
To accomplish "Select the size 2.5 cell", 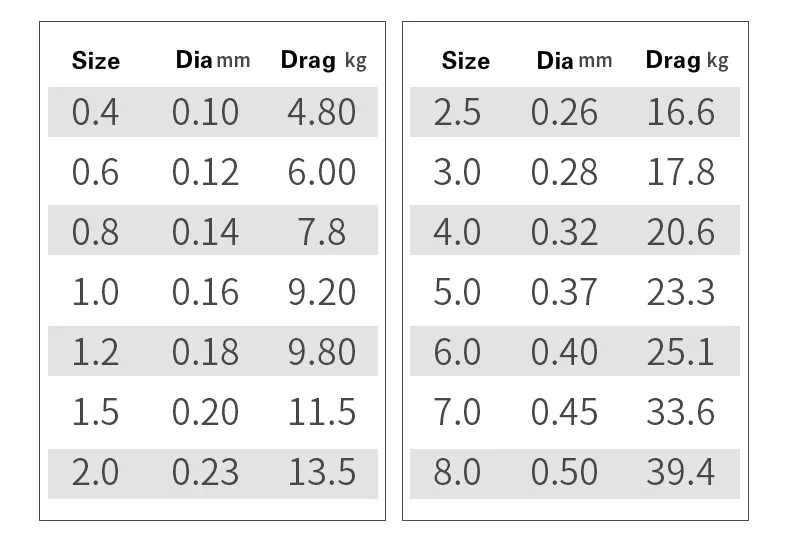I will pos(457,112).
